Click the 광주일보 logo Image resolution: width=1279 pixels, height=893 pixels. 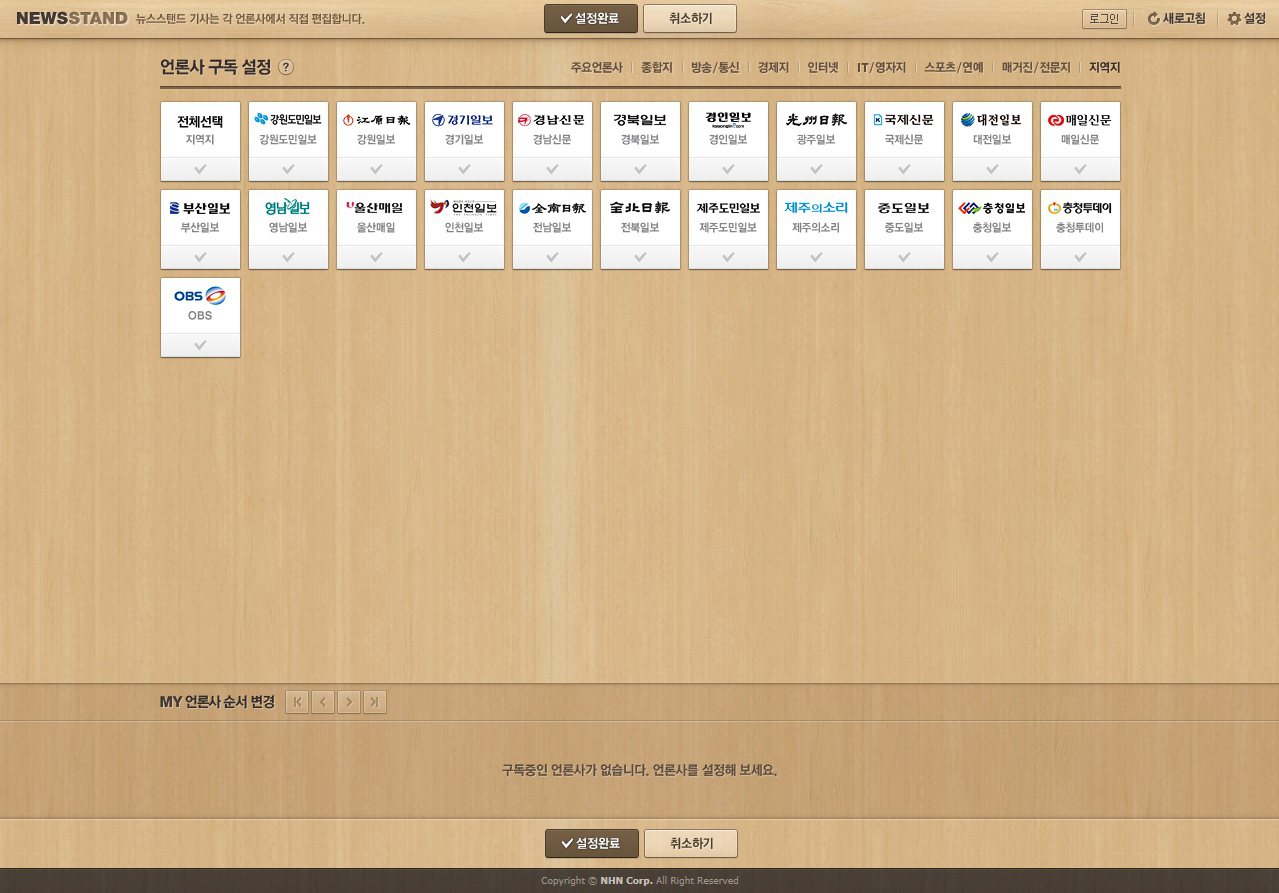tap(816, 120)
